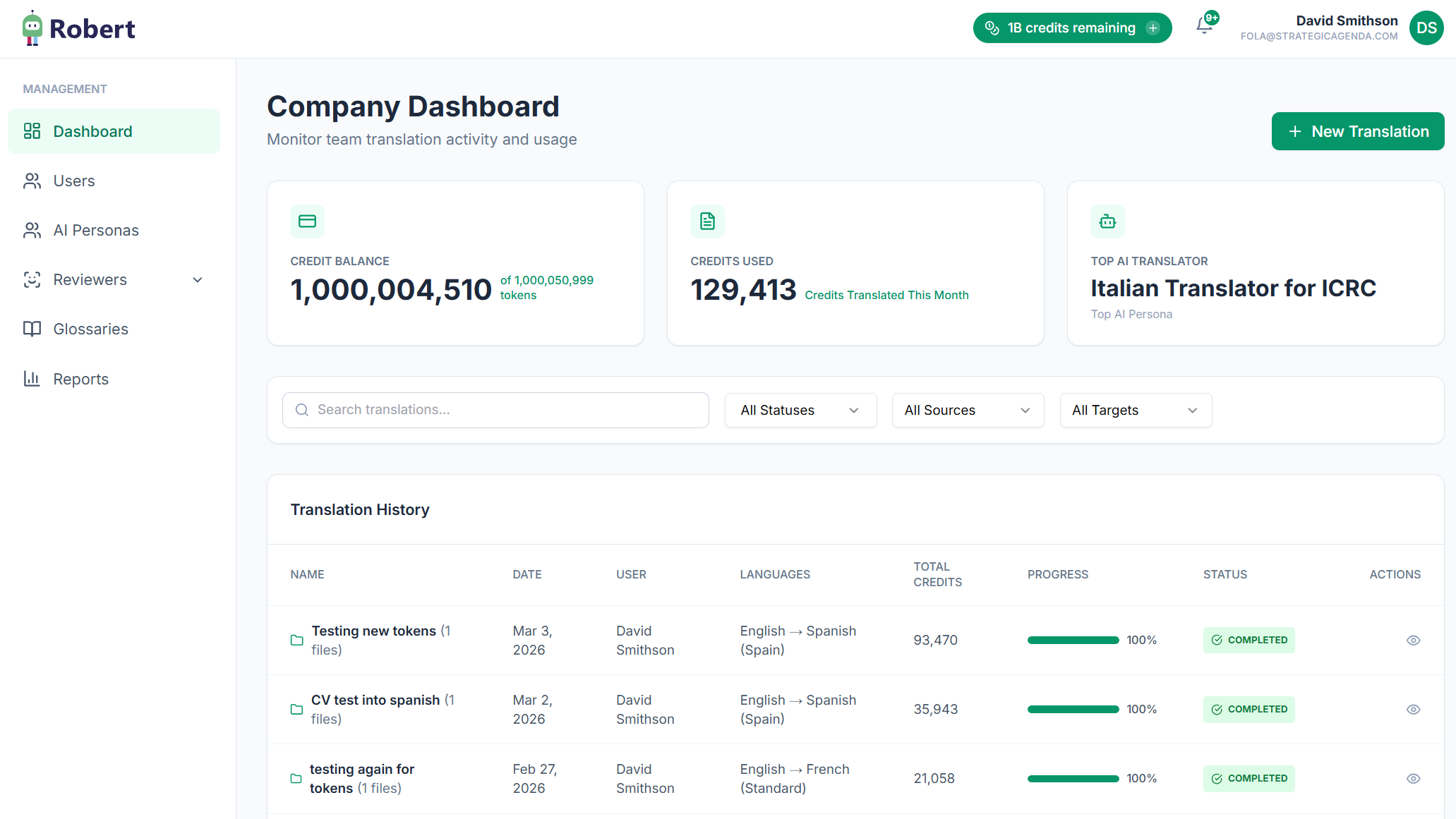Show details for CV test into spanish

coord(1414,709)
